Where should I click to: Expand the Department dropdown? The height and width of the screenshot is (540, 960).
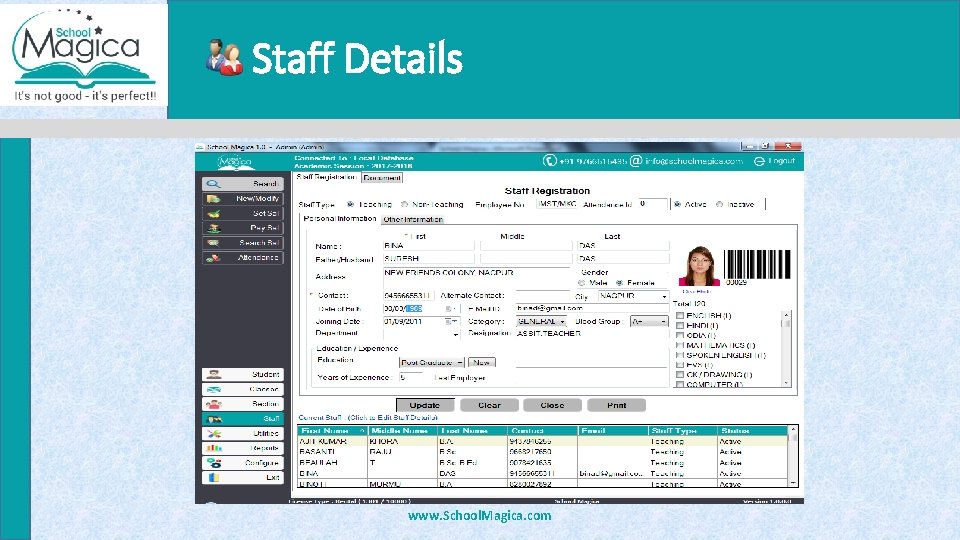pos(456,334)
